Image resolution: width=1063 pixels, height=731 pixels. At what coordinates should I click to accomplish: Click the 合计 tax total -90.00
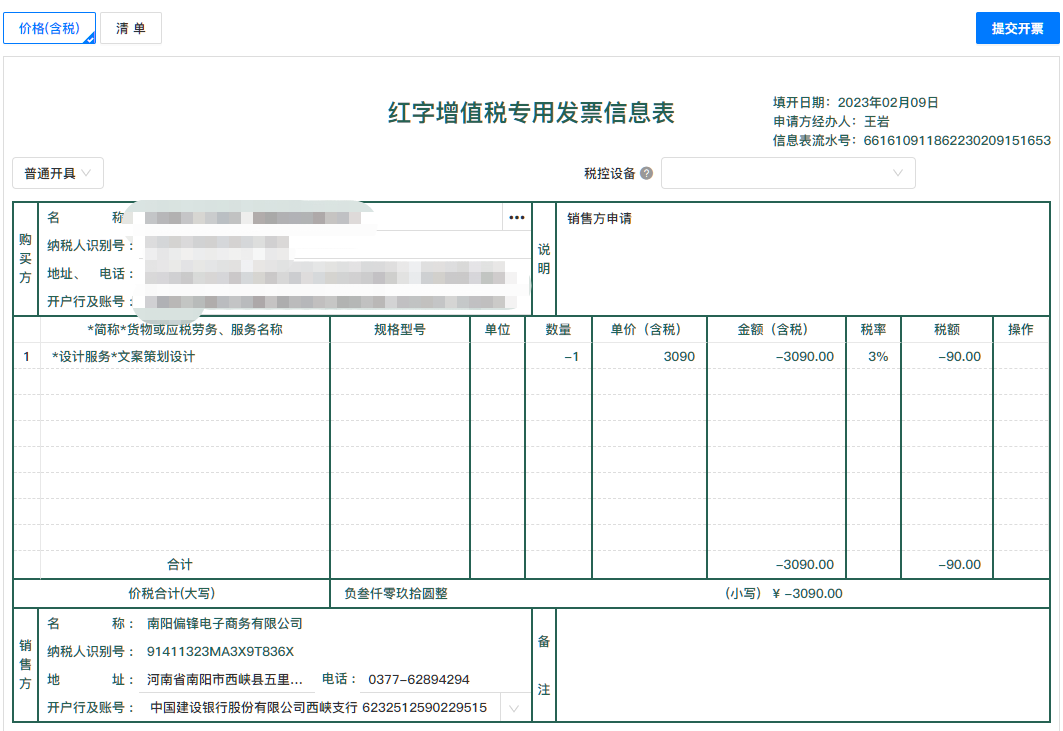(x=959, y=564)
